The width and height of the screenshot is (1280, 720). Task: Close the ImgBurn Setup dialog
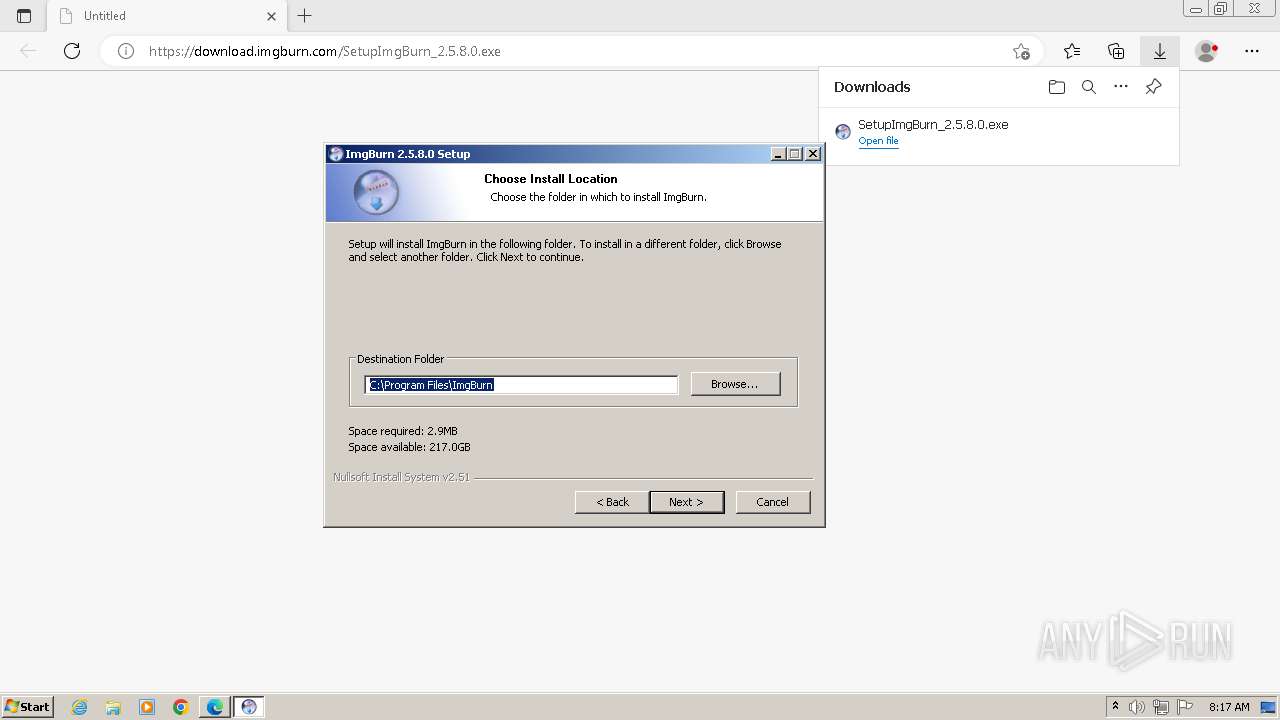813,154
